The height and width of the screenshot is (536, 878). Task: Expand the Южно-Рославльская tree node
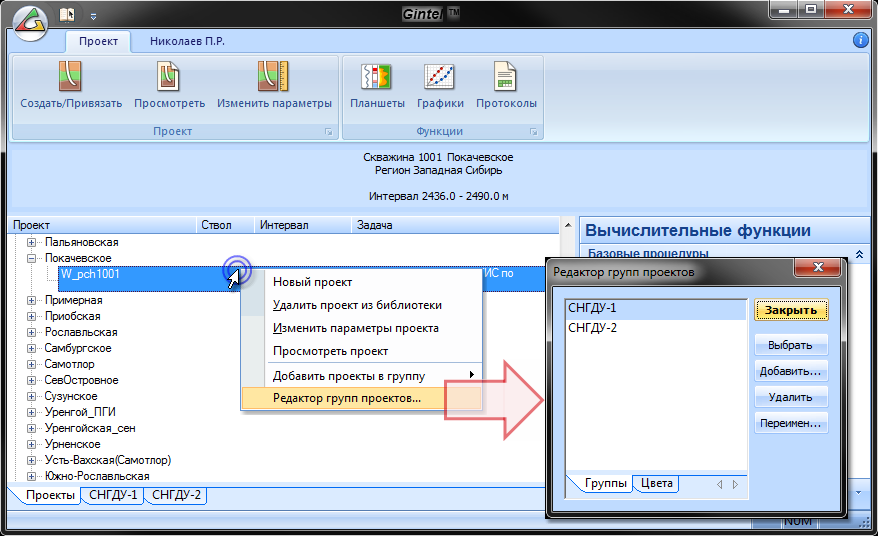[31, 476]
